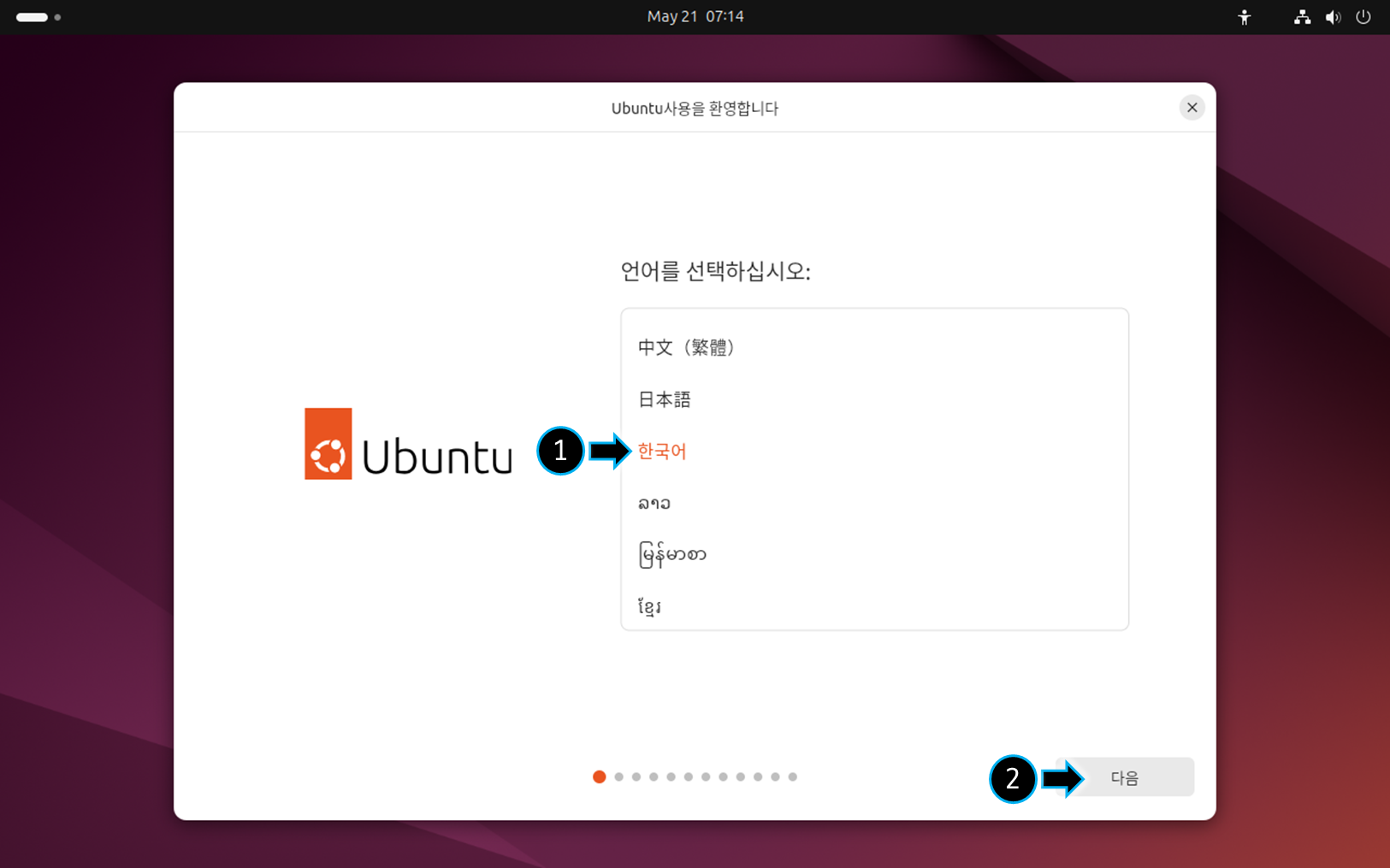Open the date and time May 21 07:14
Viewport: 1390px width, 868px height.
point(695,17)
